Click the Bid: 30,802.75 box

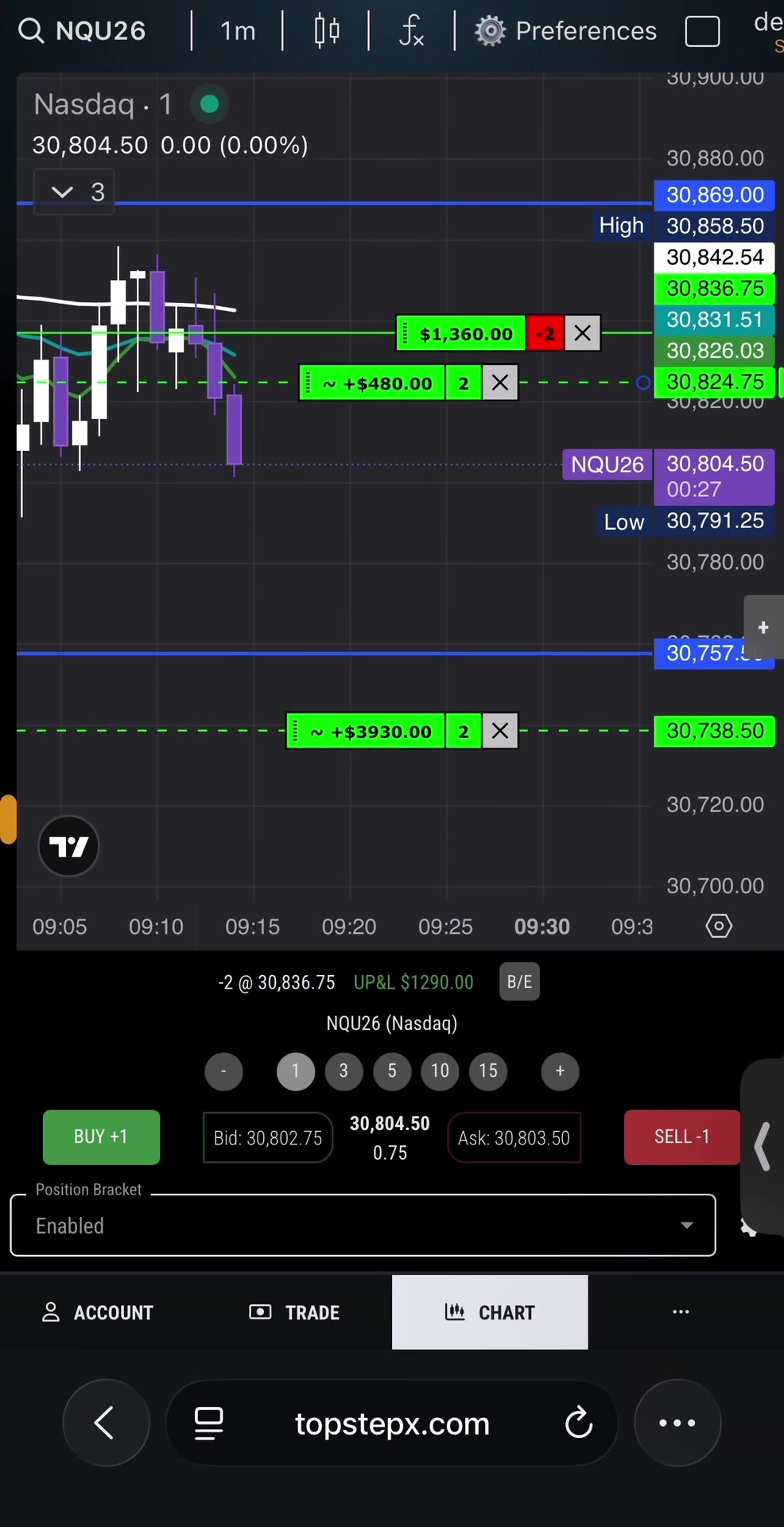pos(268,1138)
